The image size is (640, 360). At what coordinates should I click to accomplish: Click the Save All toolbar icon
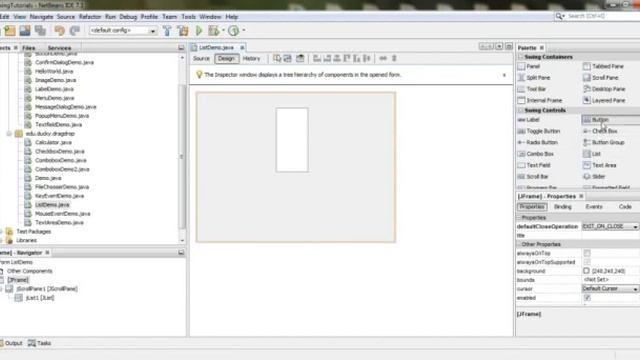pyautogui.click(x=40, y=31)
